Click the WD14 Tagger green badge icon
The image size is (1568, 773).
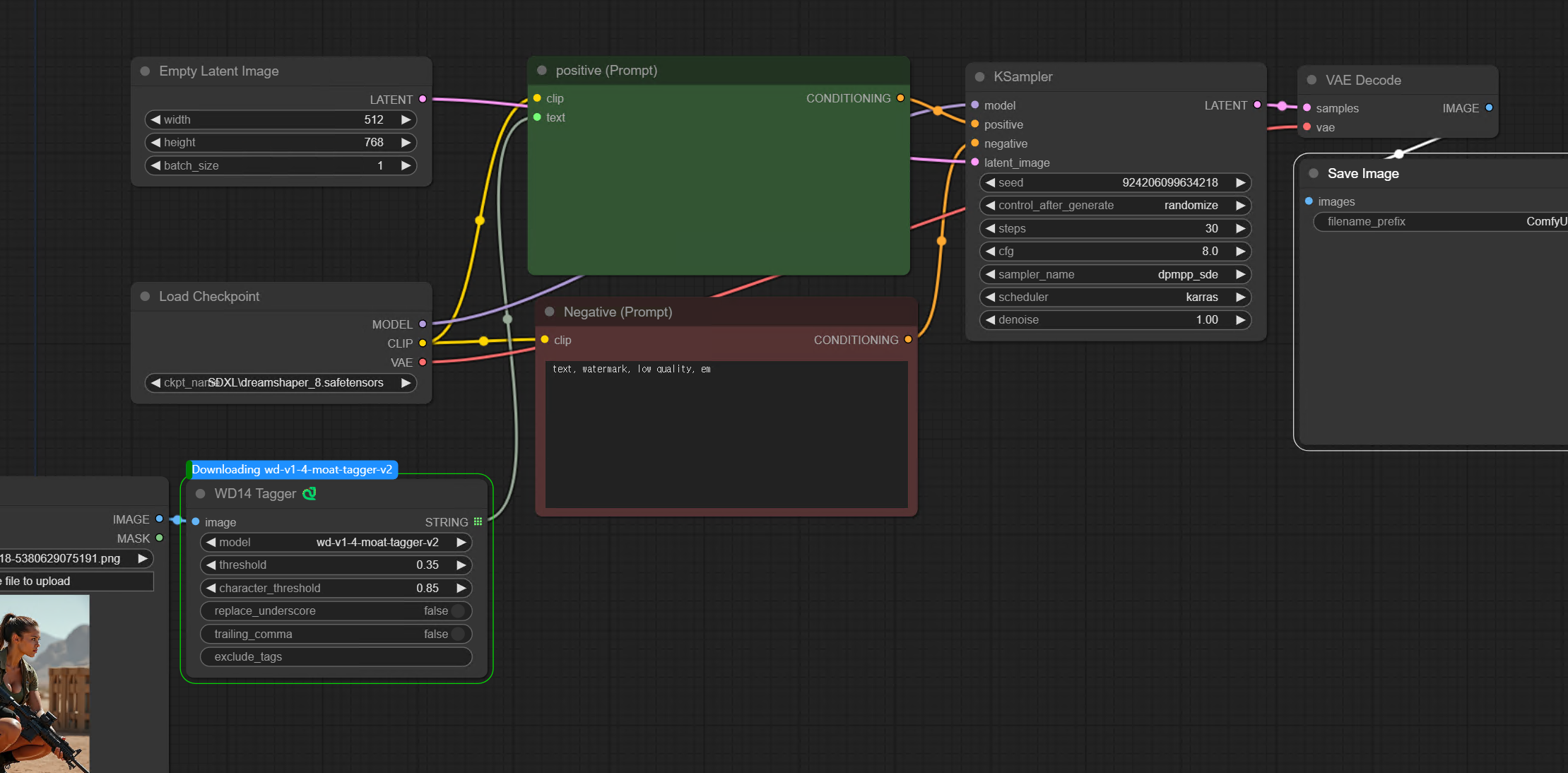(309, 494)
